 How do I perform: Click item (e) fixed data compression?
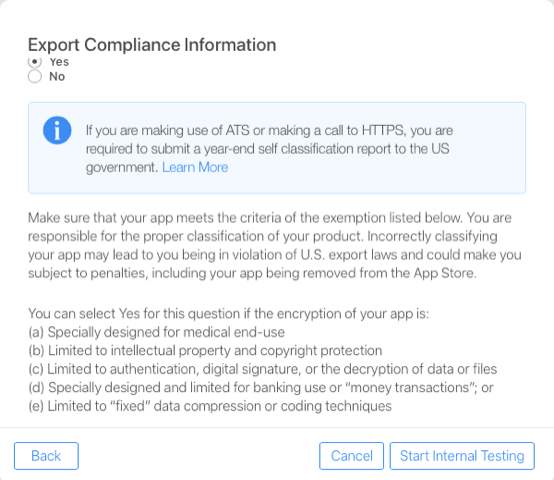(x=210, y=406)
